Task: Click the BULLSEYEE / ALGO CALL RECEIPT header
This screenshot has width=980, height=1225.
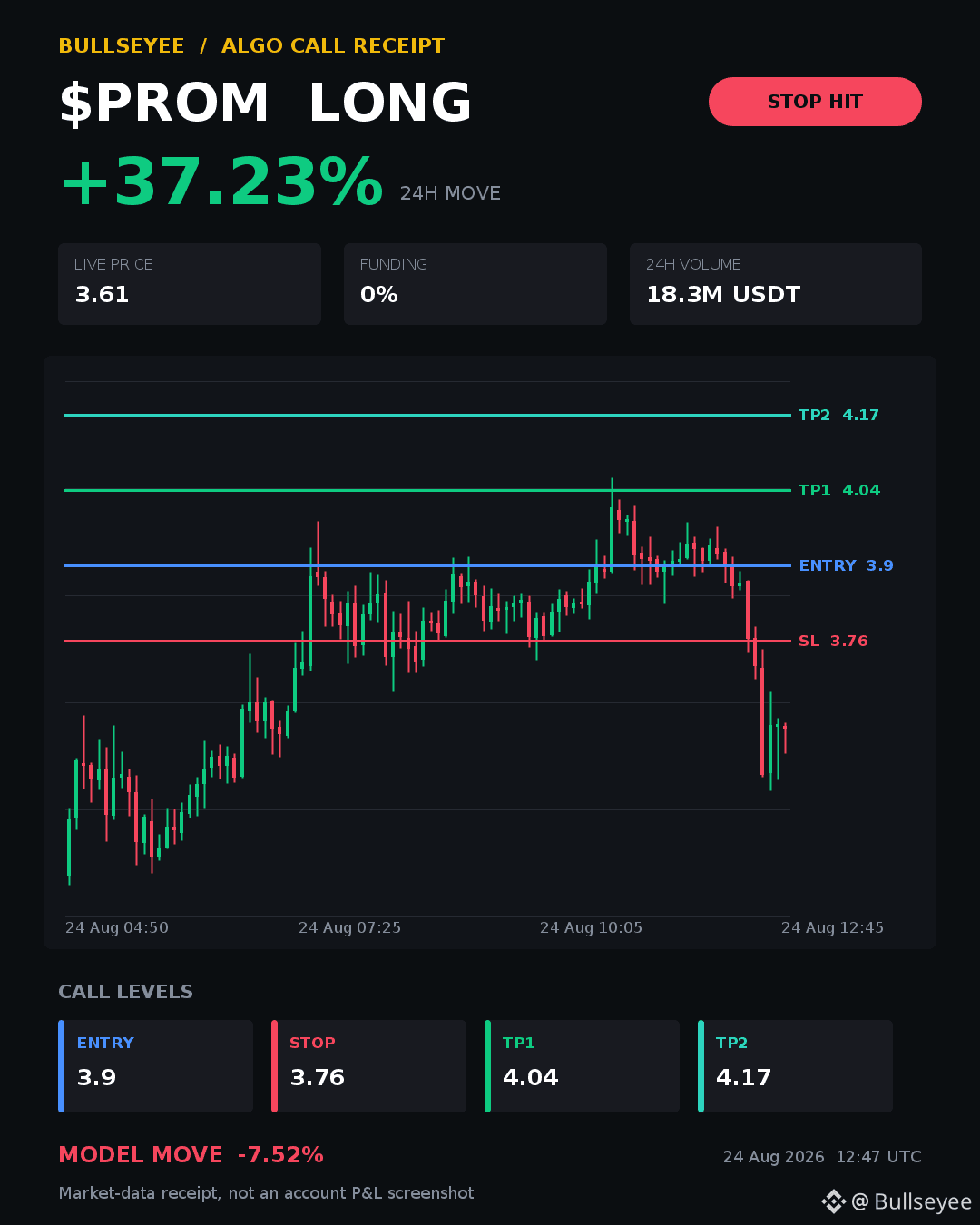Action: tap(251, 46)
